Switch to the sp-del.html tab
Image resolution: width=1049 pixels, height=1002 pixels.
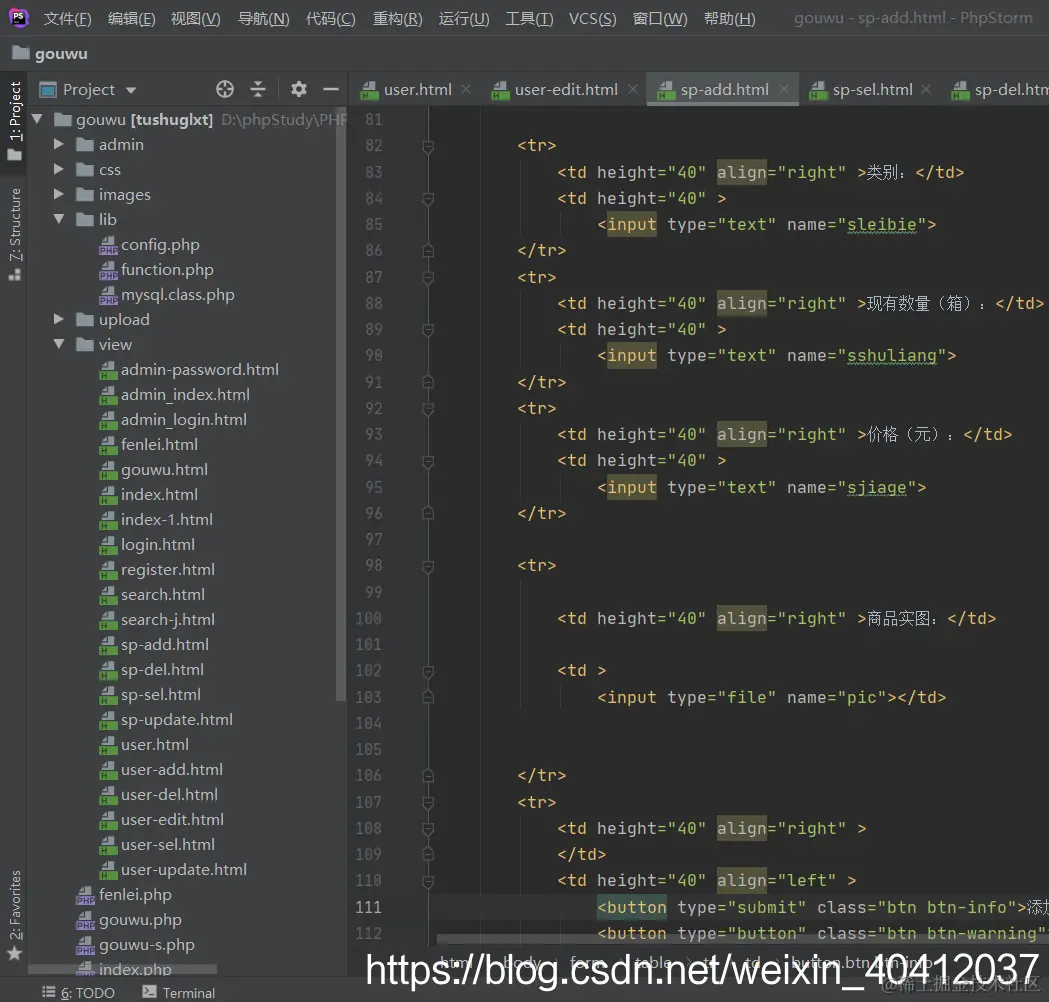coord(999,90)
